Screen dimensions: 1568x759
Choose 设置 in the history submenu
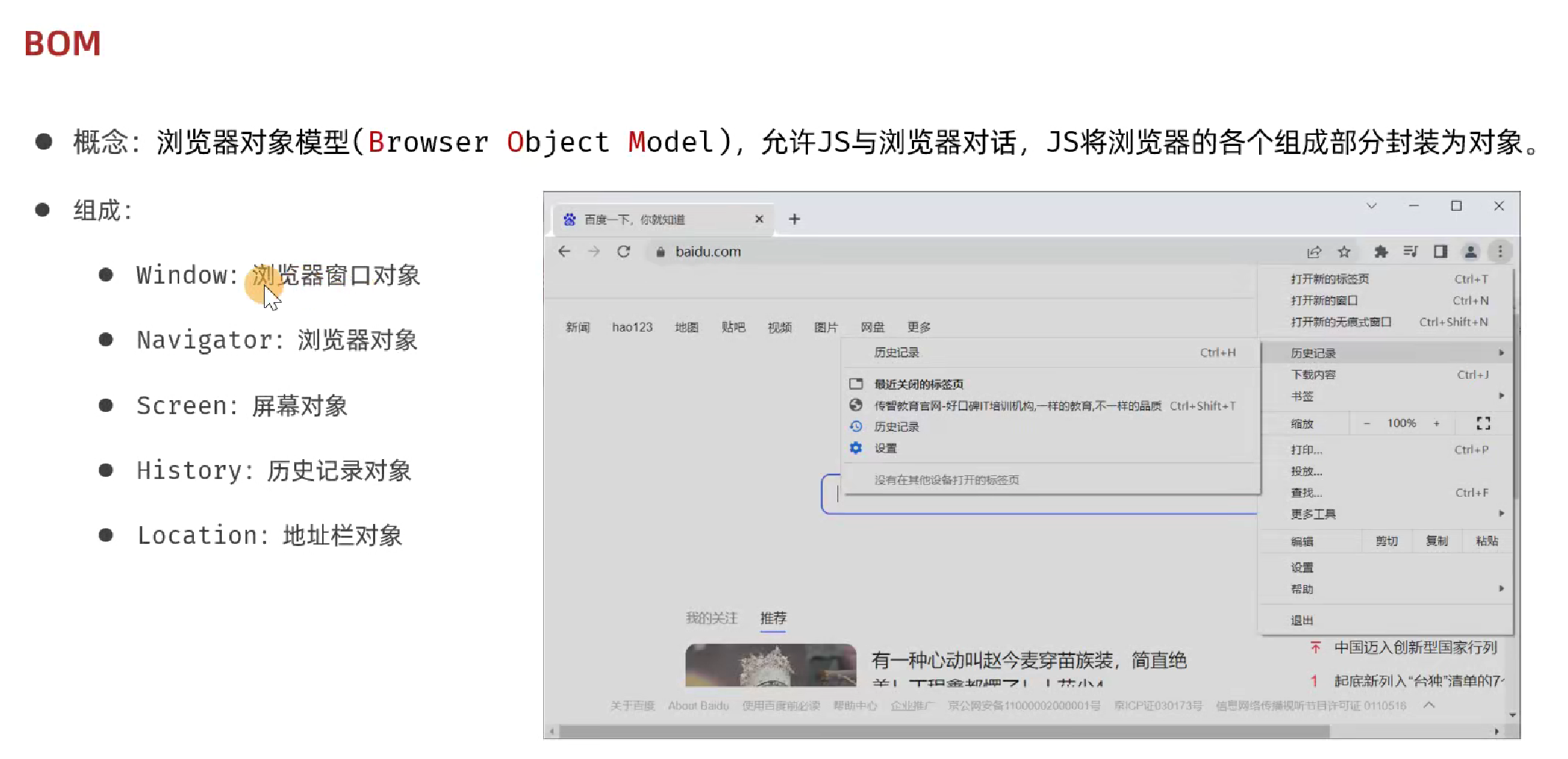885,448
